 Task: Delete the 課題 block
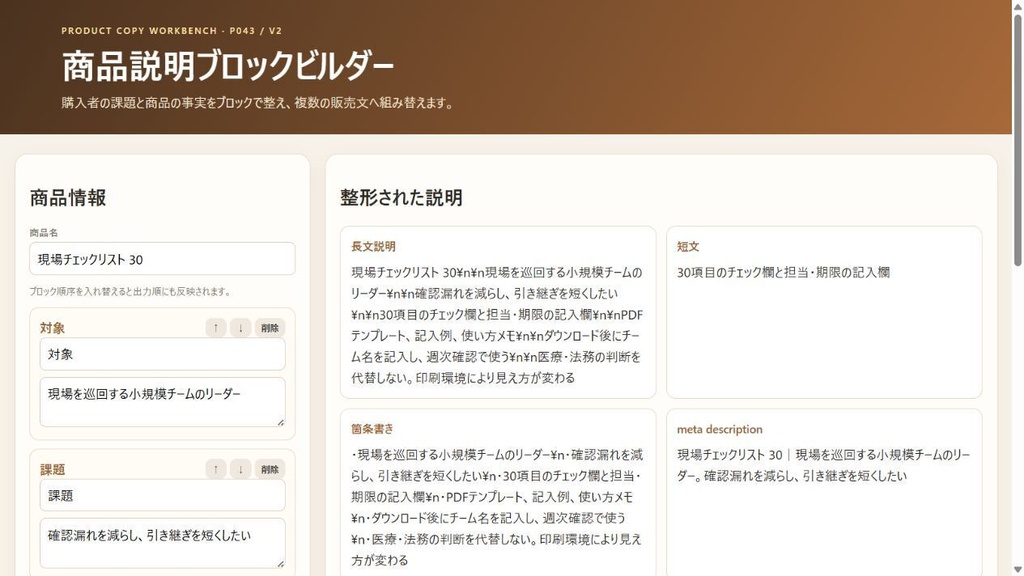pyautogui.click(x=270, y=469)
